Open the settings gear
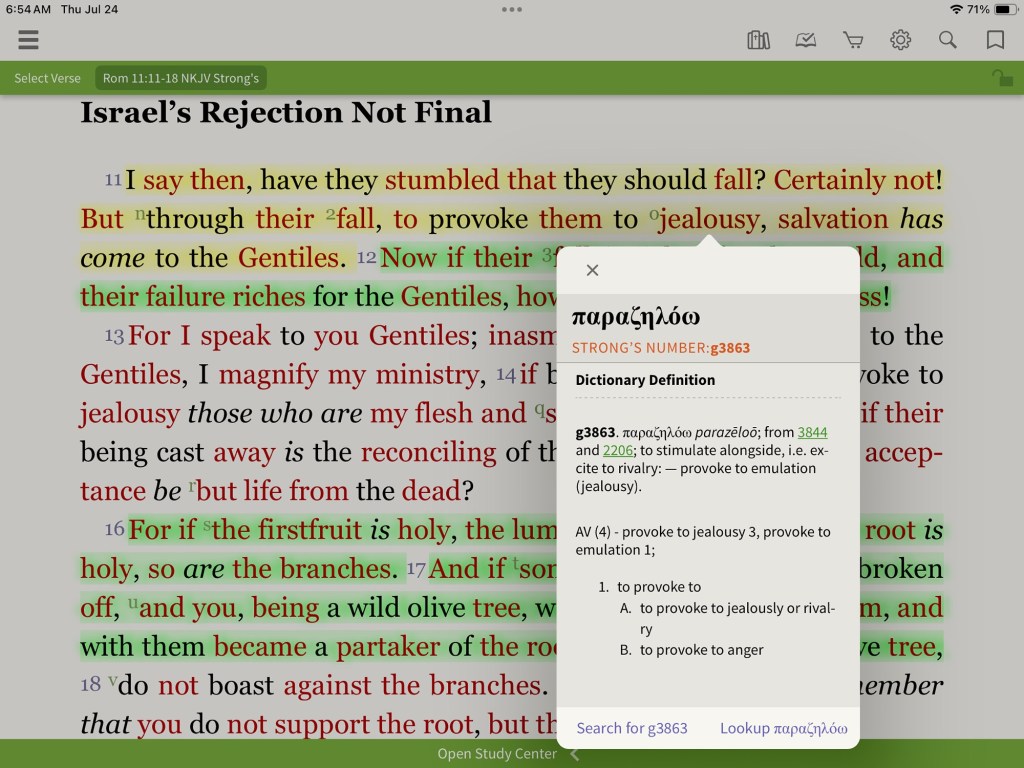The width and height of the screenshot is (1024, 768). pos(900,40)
